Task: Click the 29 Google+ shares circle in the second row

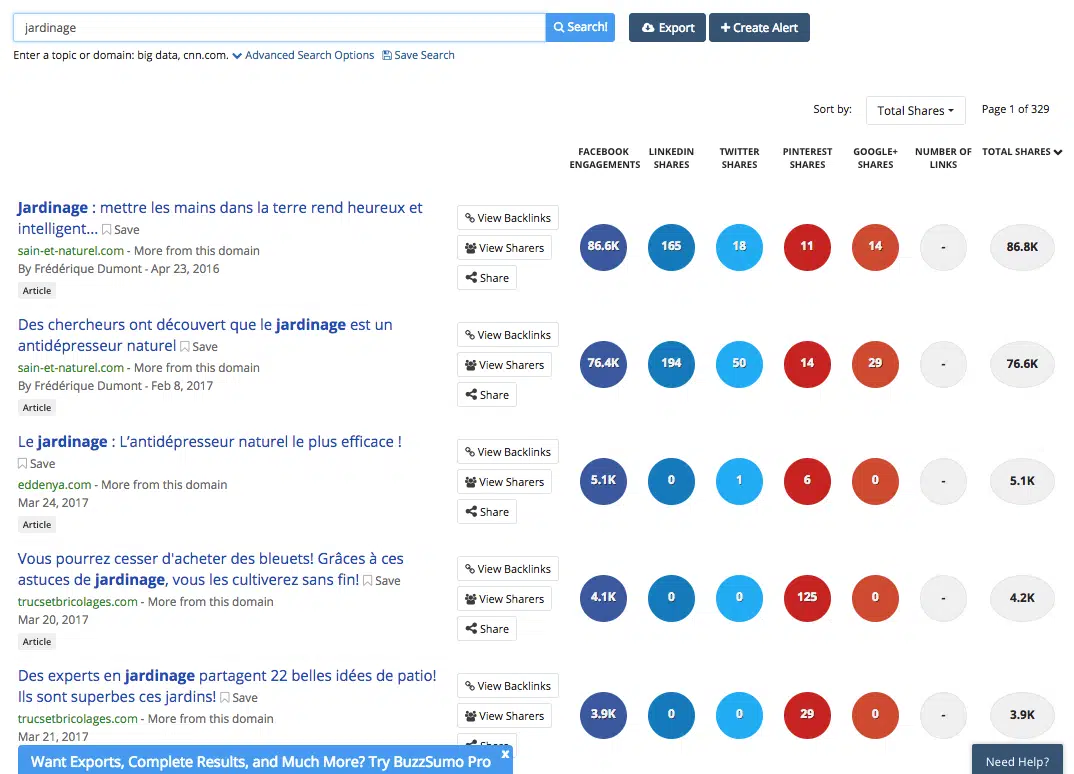Action: tap(875, 364)
